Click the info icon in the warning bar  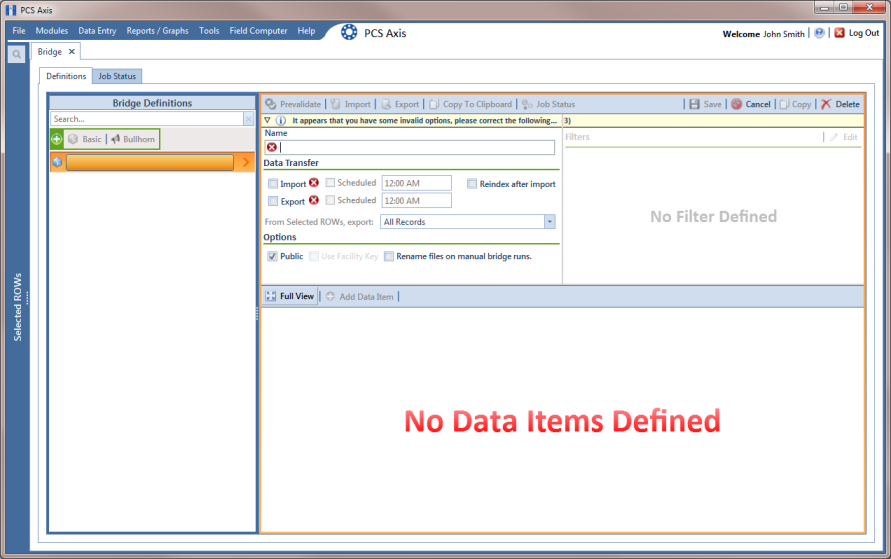point(281,120)
